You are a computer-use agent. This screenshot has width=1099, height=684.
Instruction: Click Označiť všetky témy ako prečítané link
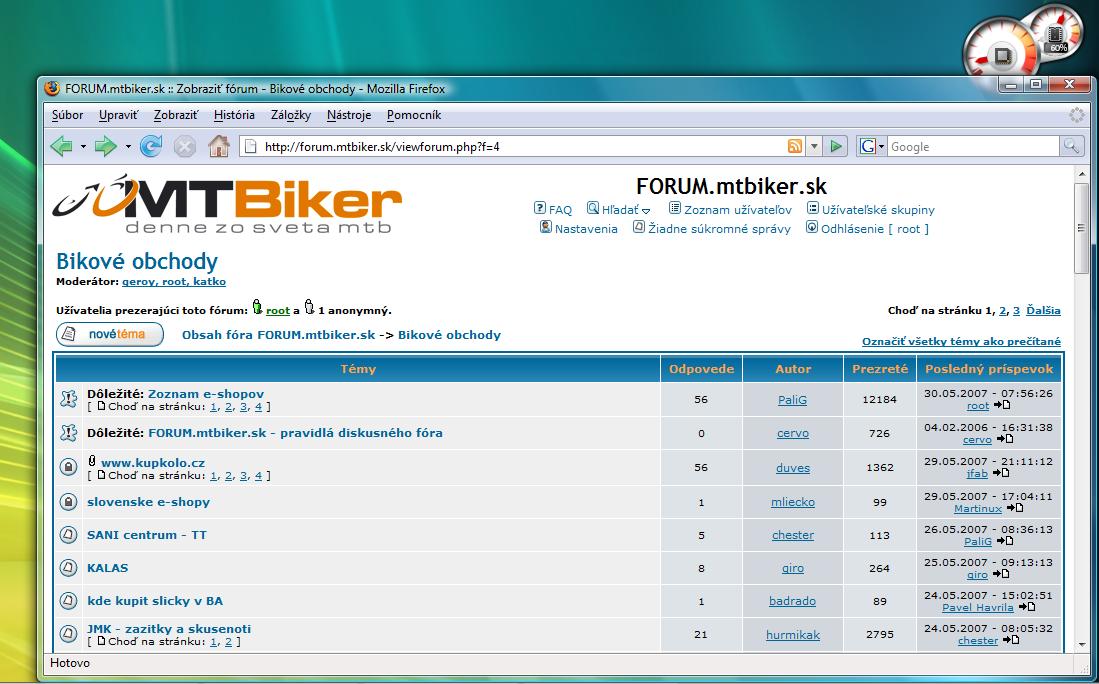(x=961, y=342)
